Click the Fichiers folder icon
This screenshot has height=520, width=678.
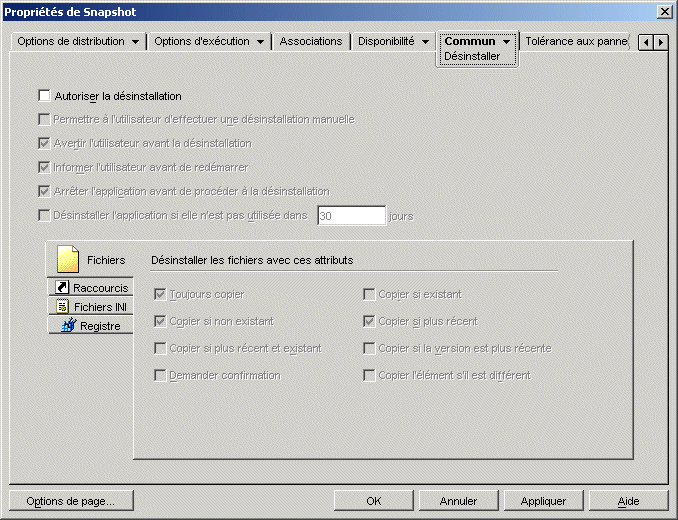coord(68,259)
